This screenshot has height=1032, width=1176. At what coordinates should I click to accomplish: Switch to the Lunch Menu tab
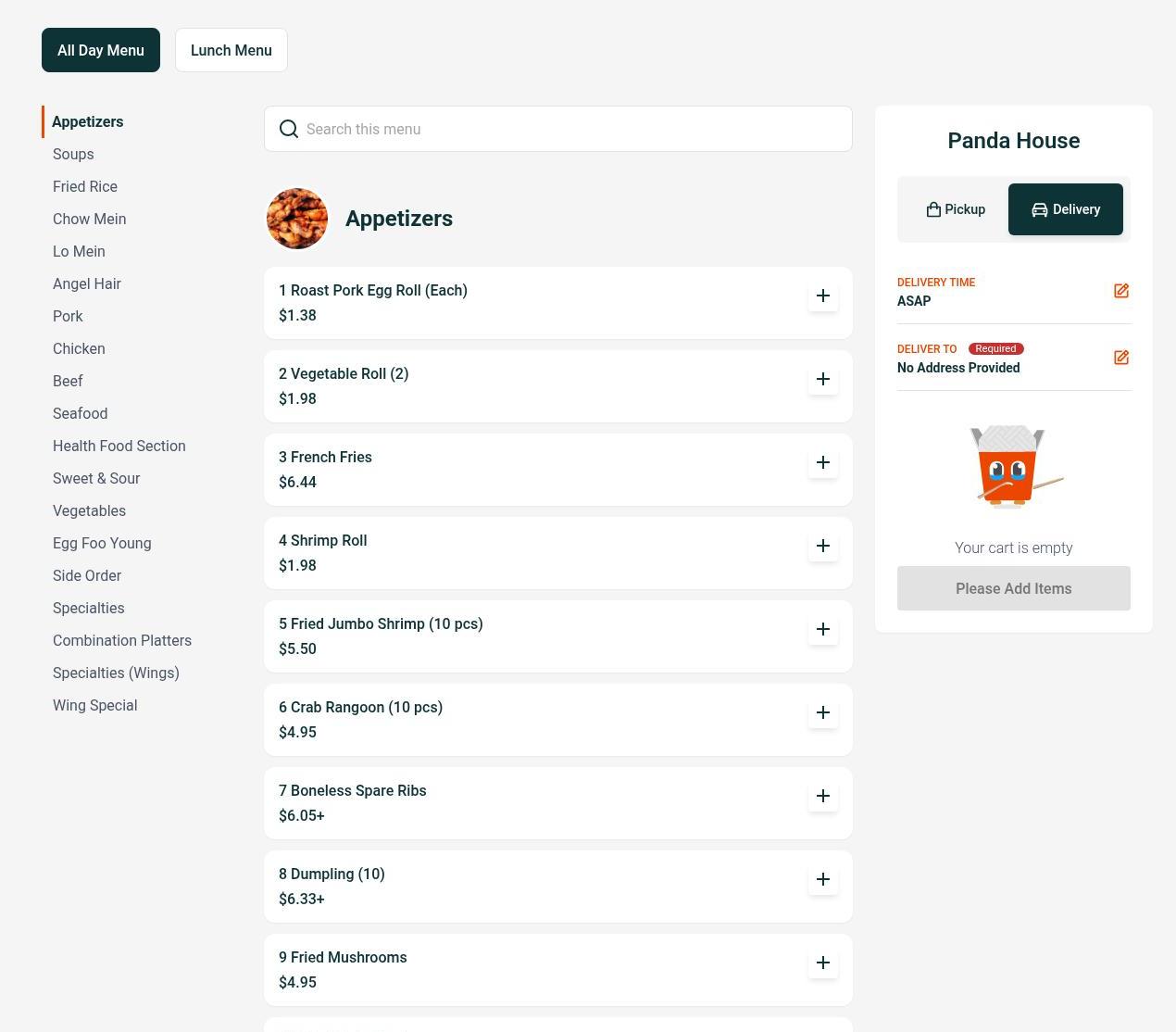pos(231,50)
